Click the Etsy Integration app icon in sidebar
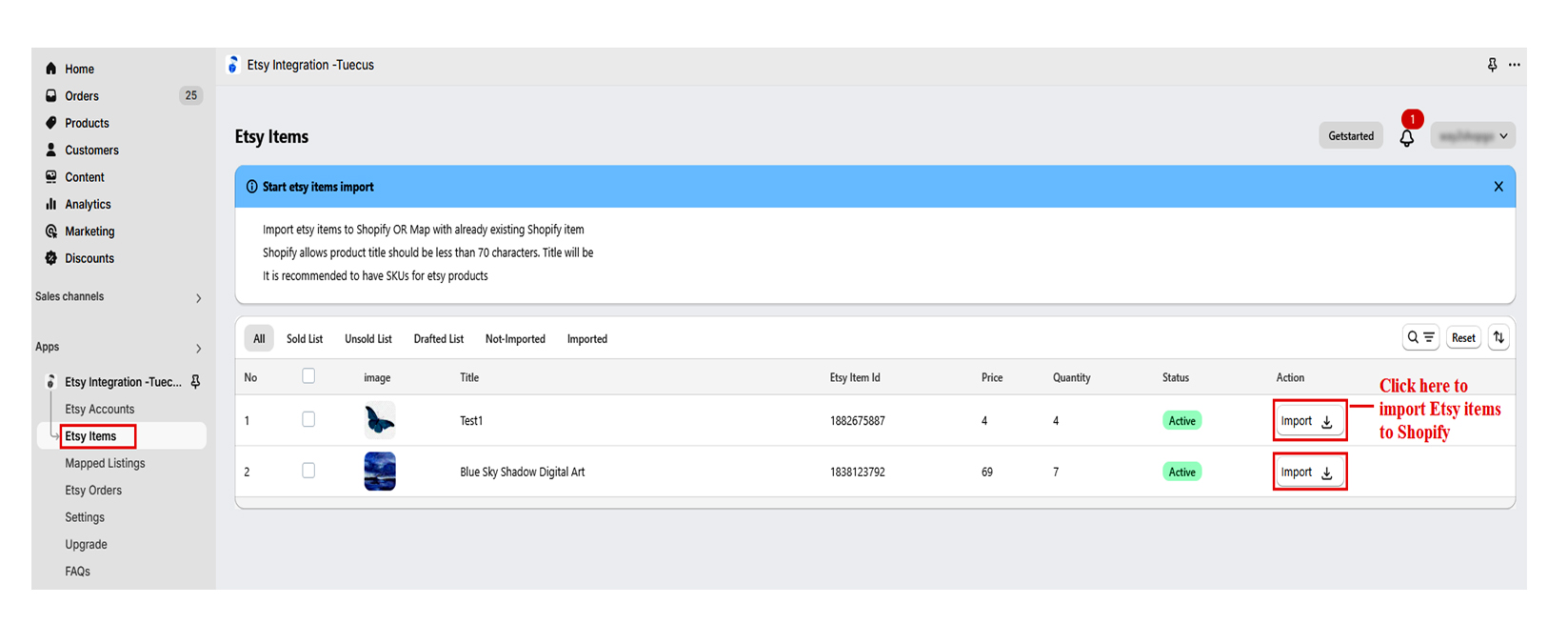Image resolution: width=1568 pixels, height=624 pixels. [51, 382]
